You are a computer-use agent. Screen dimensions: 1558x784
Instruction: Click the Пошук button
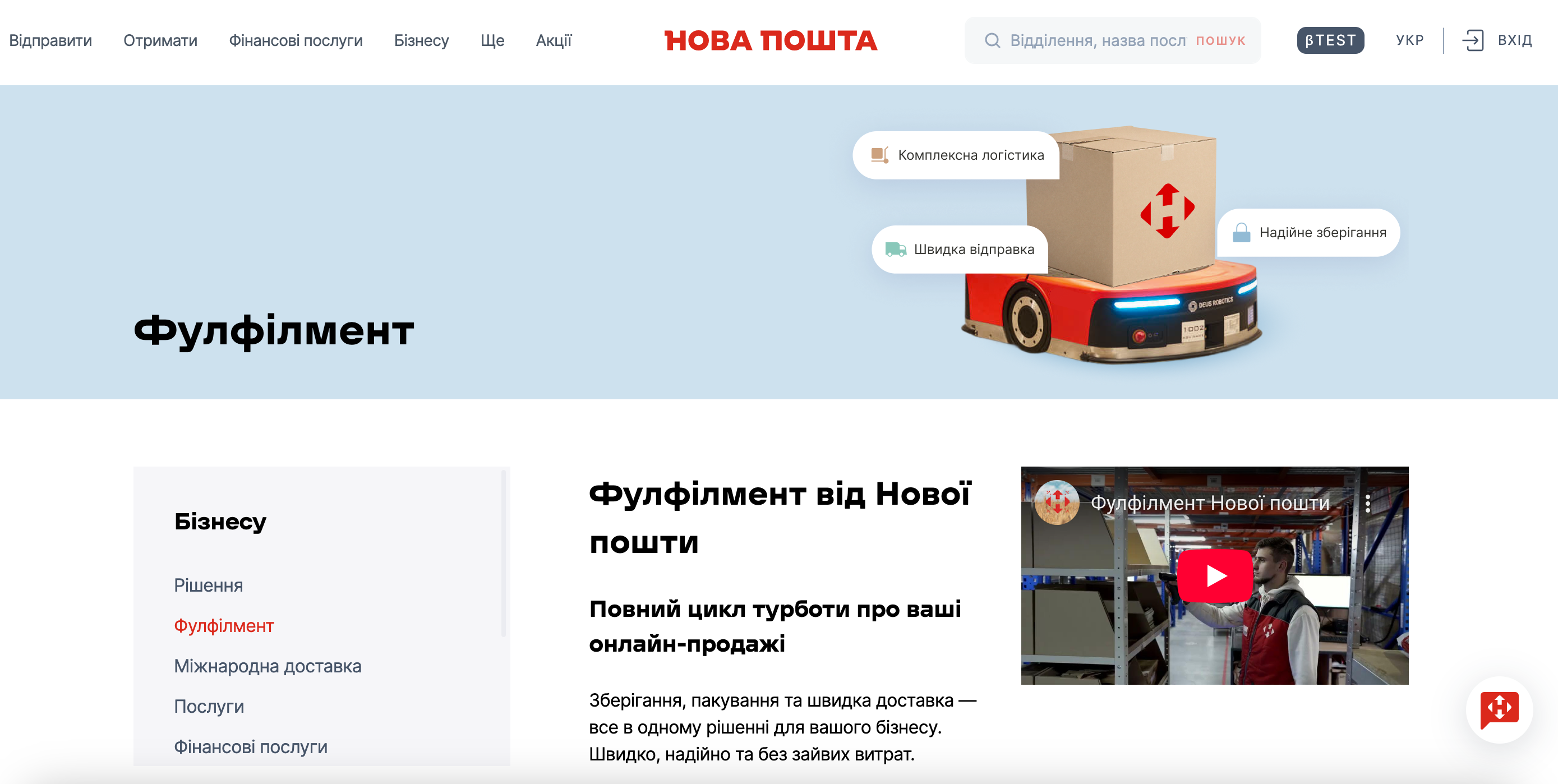1220,40
